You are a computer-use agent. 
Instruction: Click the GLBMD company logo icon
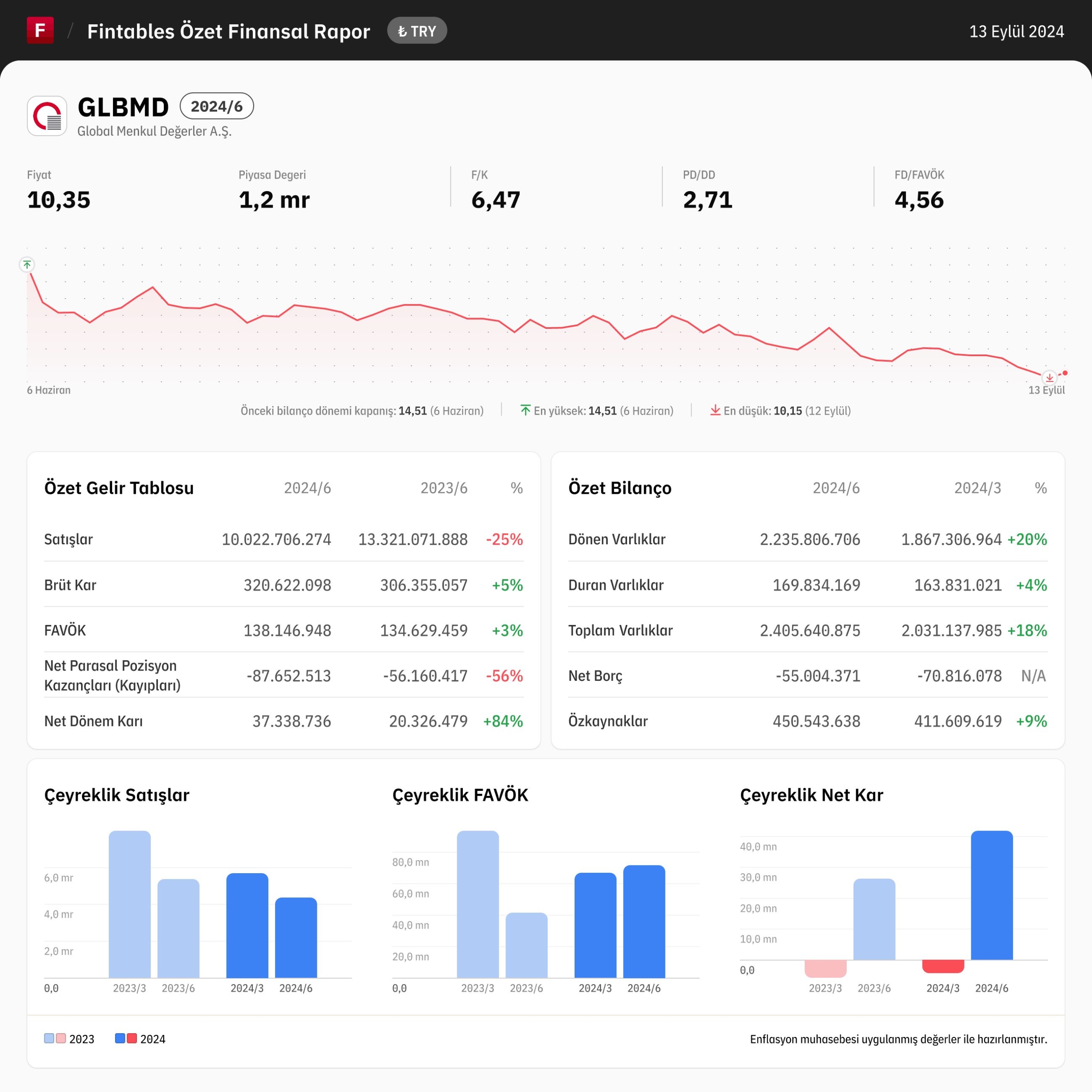coord(47,116)
